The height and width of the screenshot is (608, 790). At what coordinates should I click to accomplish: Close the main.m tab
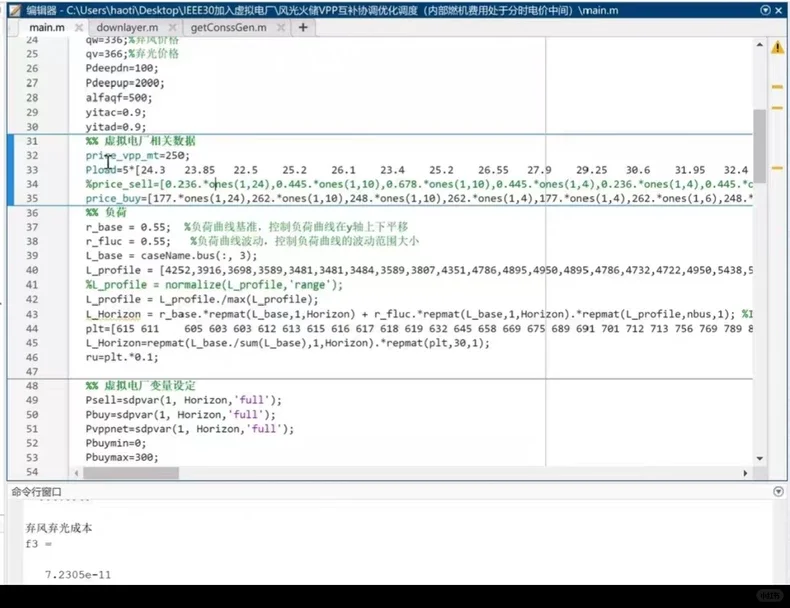click(79, 28)
